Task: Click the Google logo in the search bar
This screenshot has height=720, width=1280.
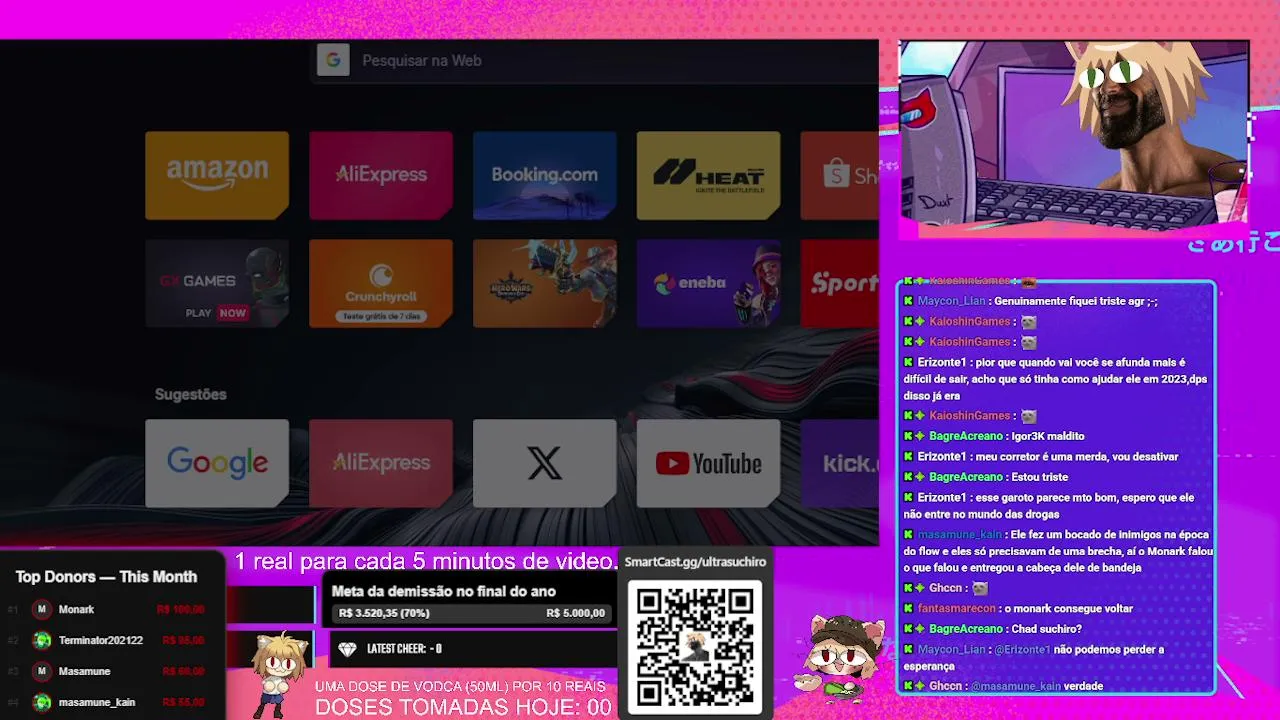Action: tap(333, 60)
